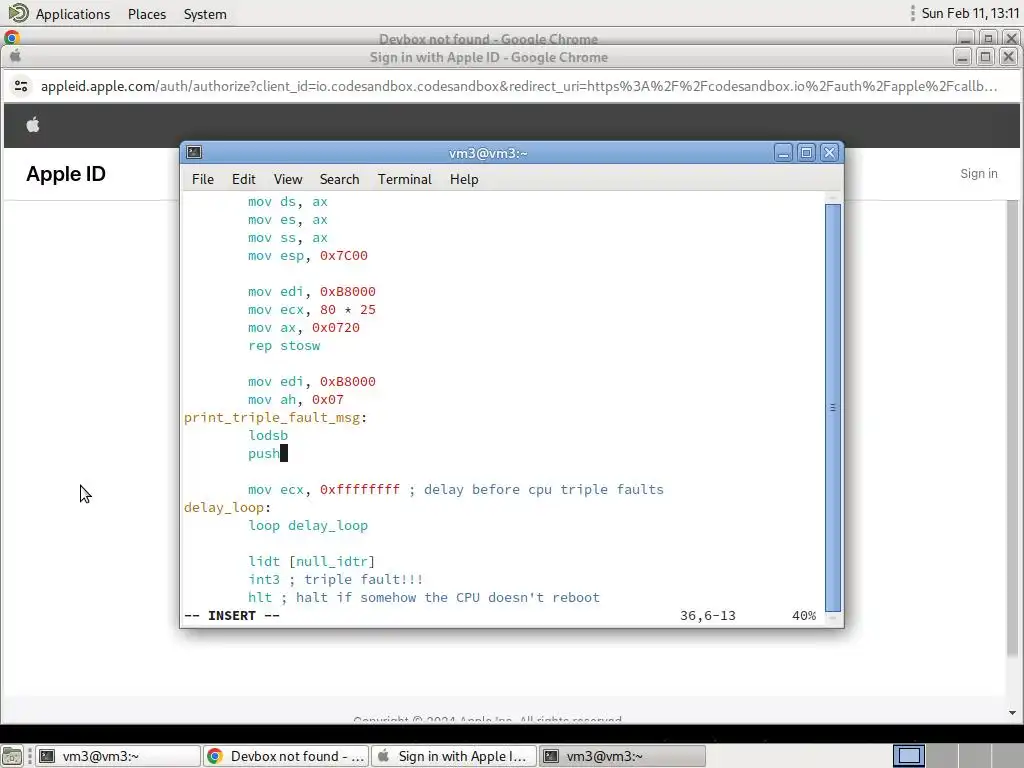Screen dimensions: 1024x768
Task: Click the print_triple_fault_msg label line
Action: point(276,417)
